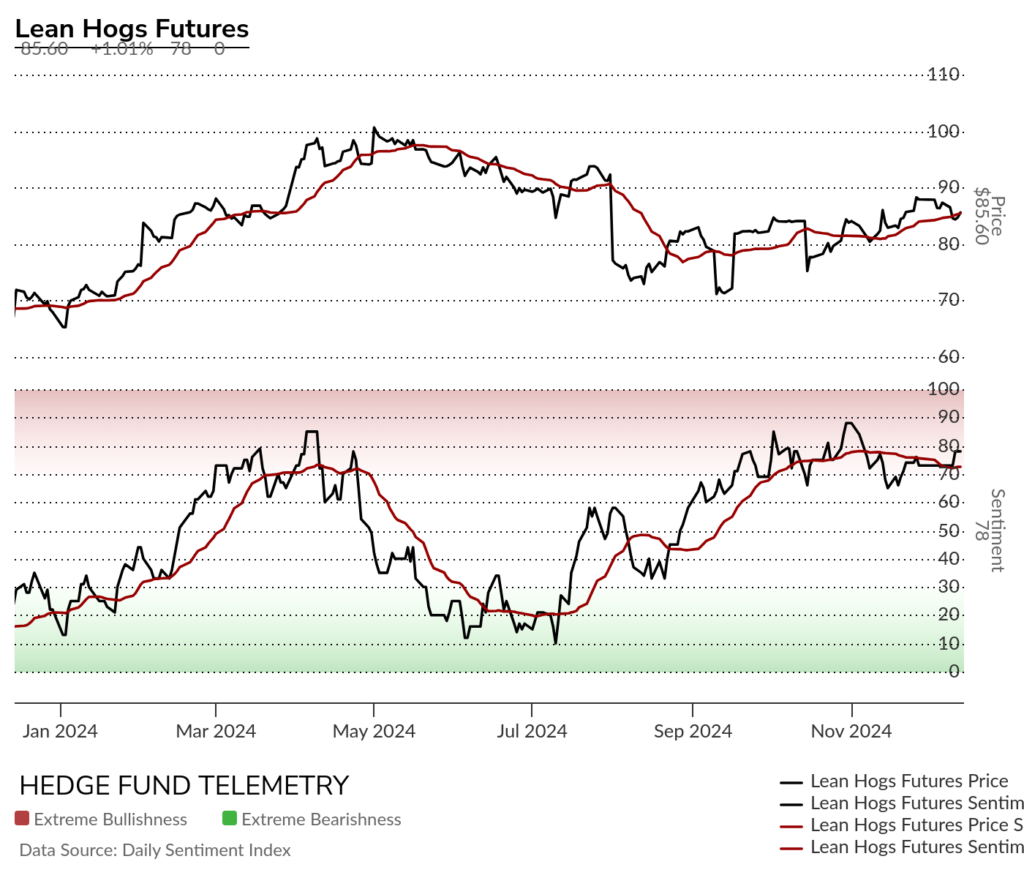The width and height of the screenshot is (1024, 878).
Task: Select the Jul 2024 axis tick label
Action: point(532,731)
